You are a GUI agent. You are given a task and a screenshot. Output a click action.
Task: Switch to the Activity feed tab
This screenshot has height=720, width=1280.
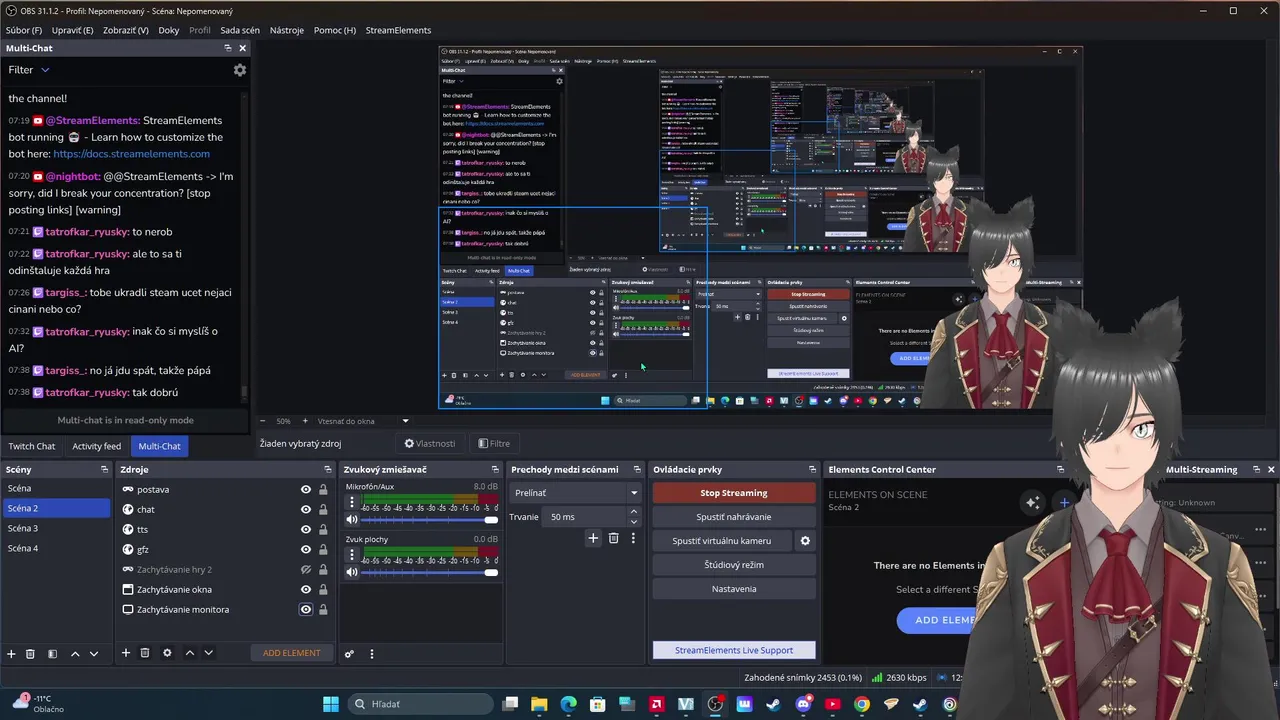click(96, 446)
